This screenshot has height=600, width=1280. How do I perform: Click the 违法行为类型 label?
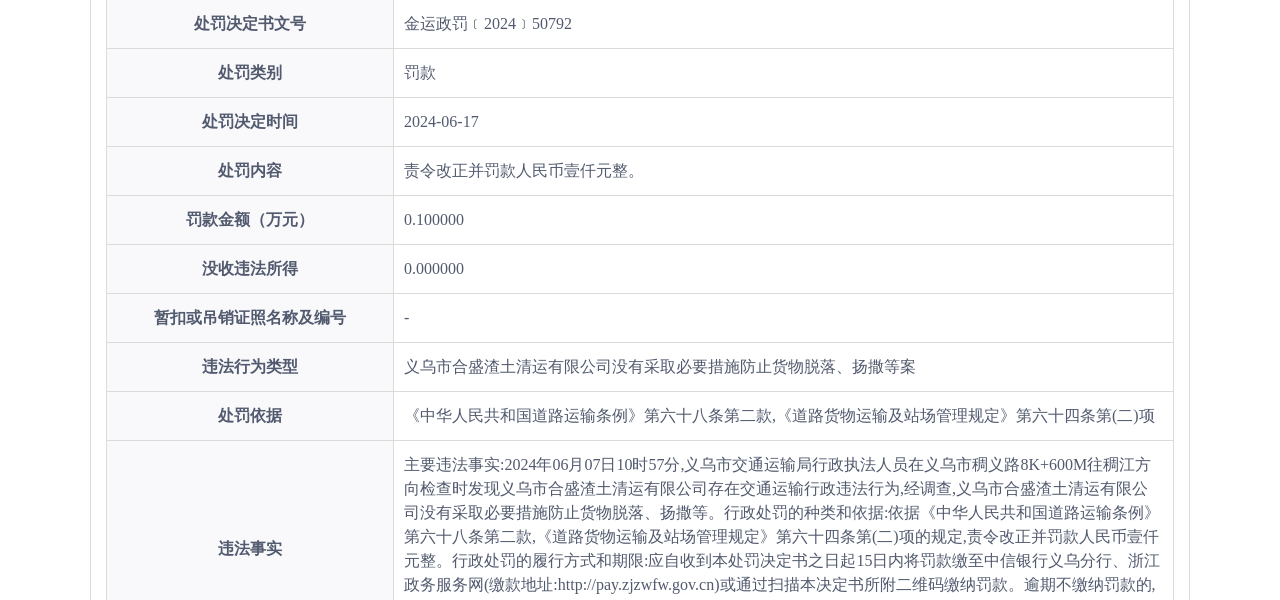(250, 367)
